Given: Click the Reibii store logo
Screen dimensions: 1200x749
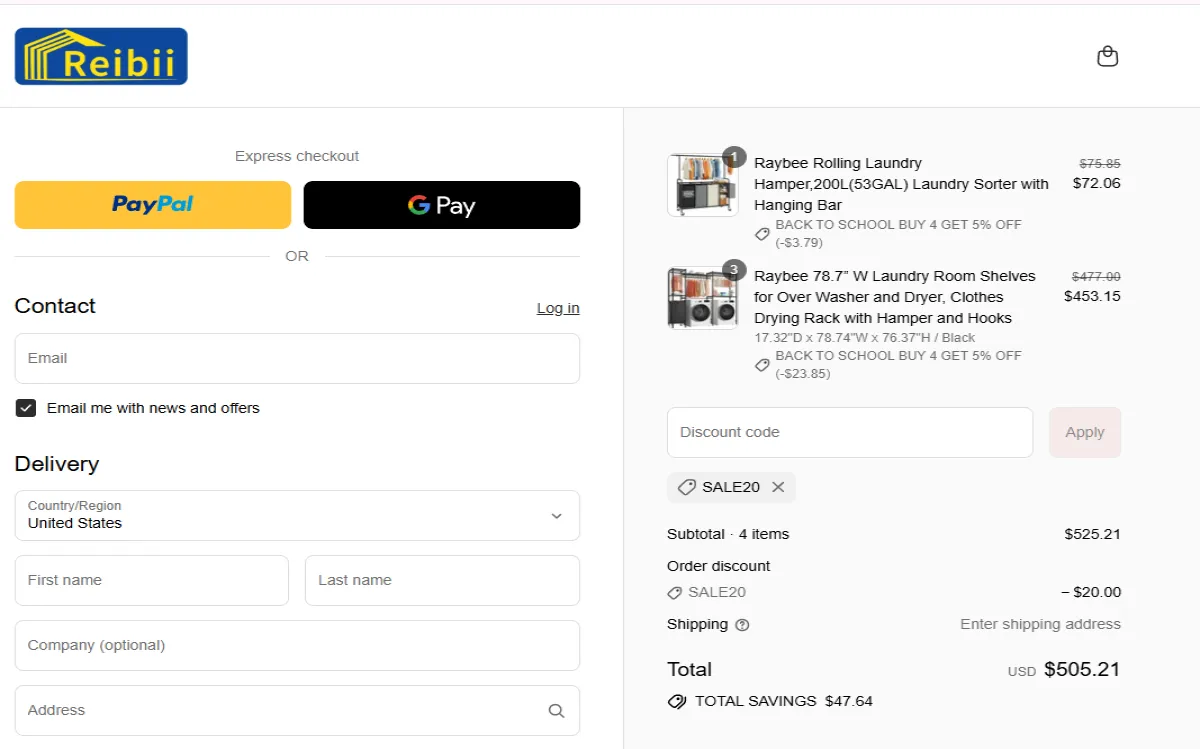Looking at the screenshot, I should 101,56.
